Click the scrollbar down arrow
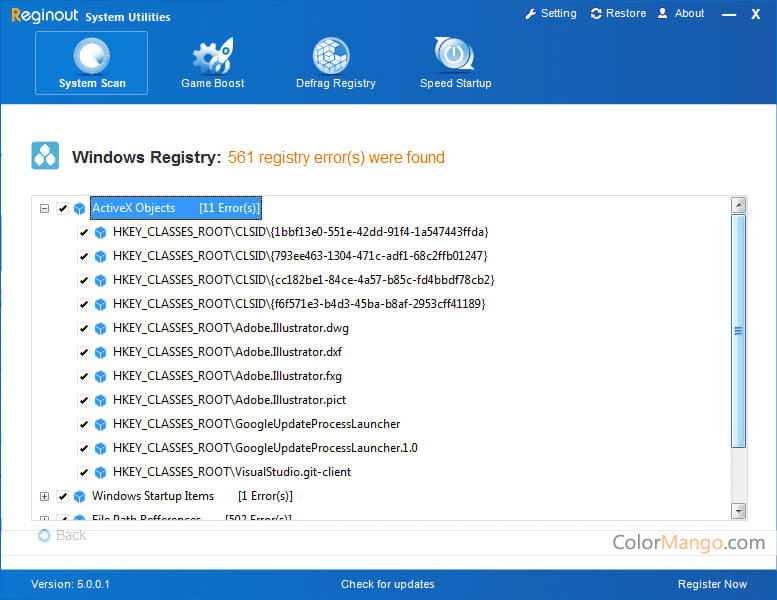 click(x=738, y=511)
